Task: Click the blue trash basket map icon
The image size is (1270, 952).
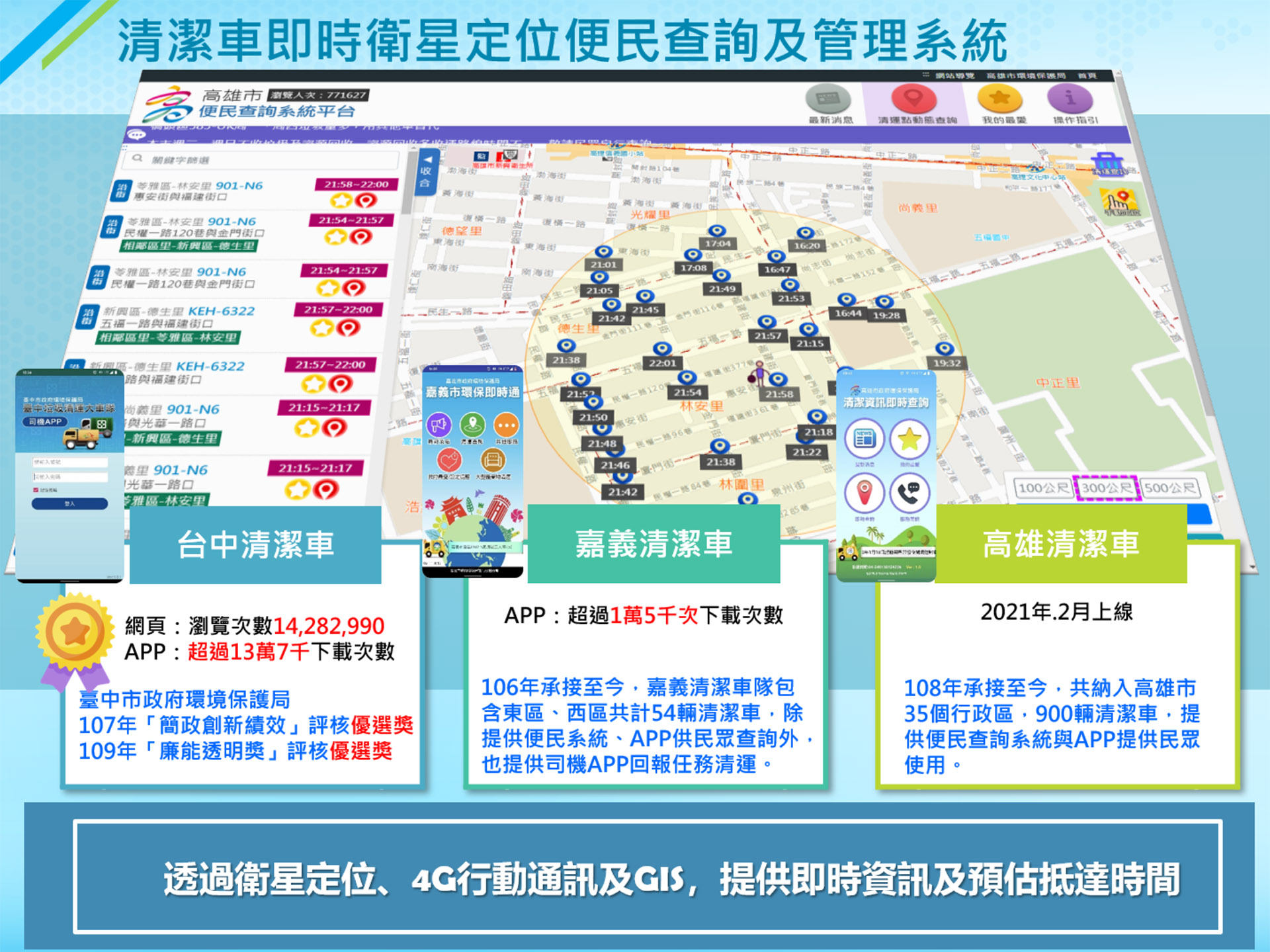Action: [x=1107, y=163]
